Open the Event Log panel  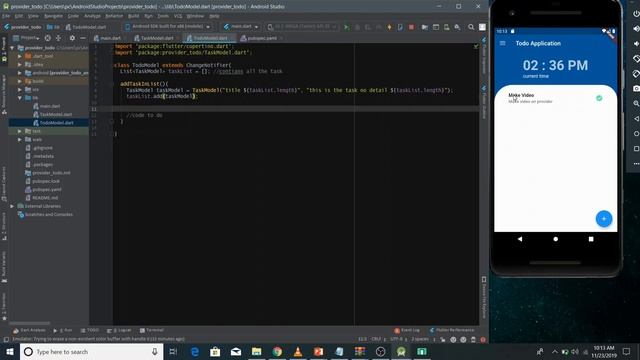coord(407,330)
